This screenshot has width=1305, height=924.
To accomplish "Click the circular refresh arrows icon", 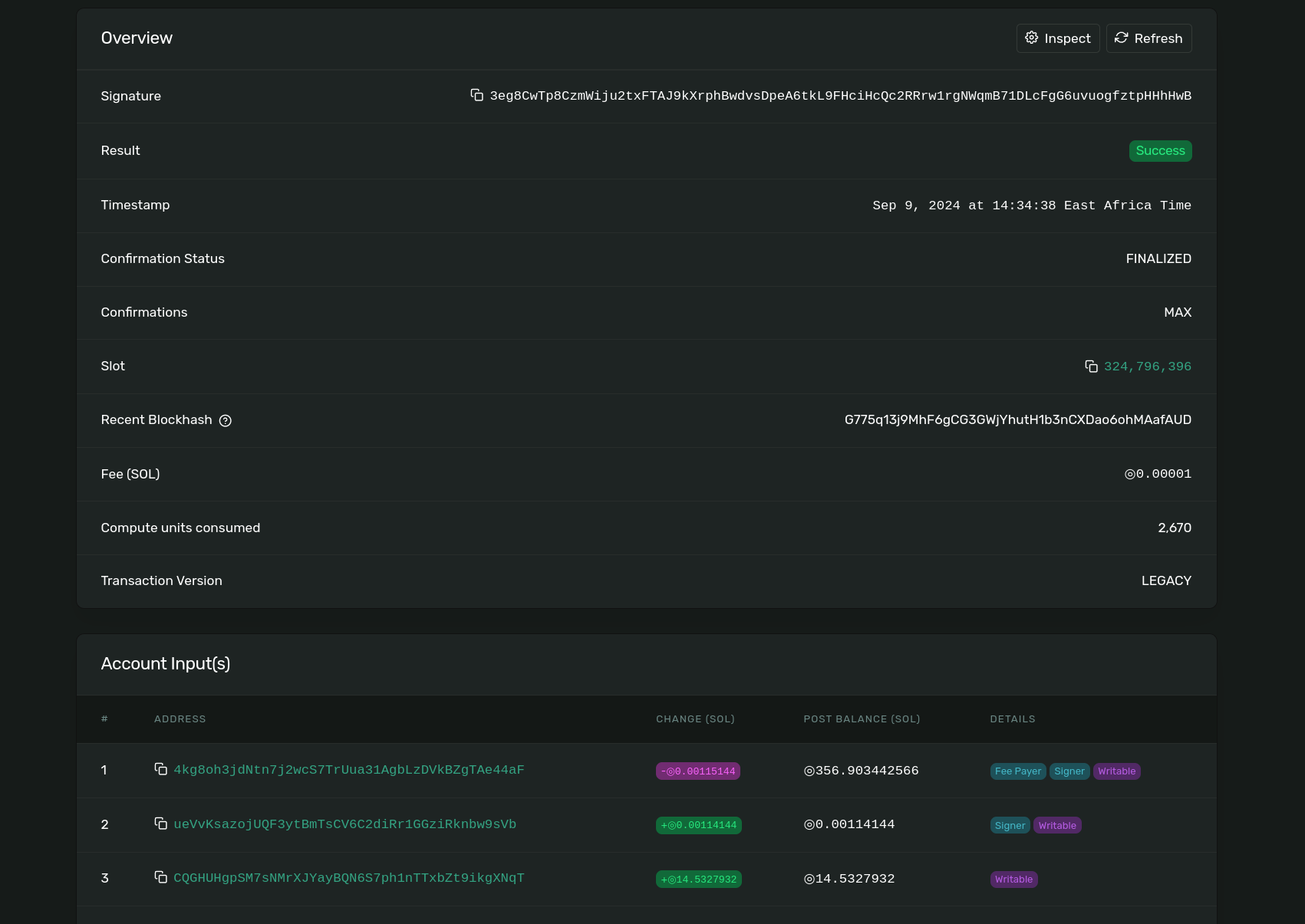I will (x=1121, y=38).
